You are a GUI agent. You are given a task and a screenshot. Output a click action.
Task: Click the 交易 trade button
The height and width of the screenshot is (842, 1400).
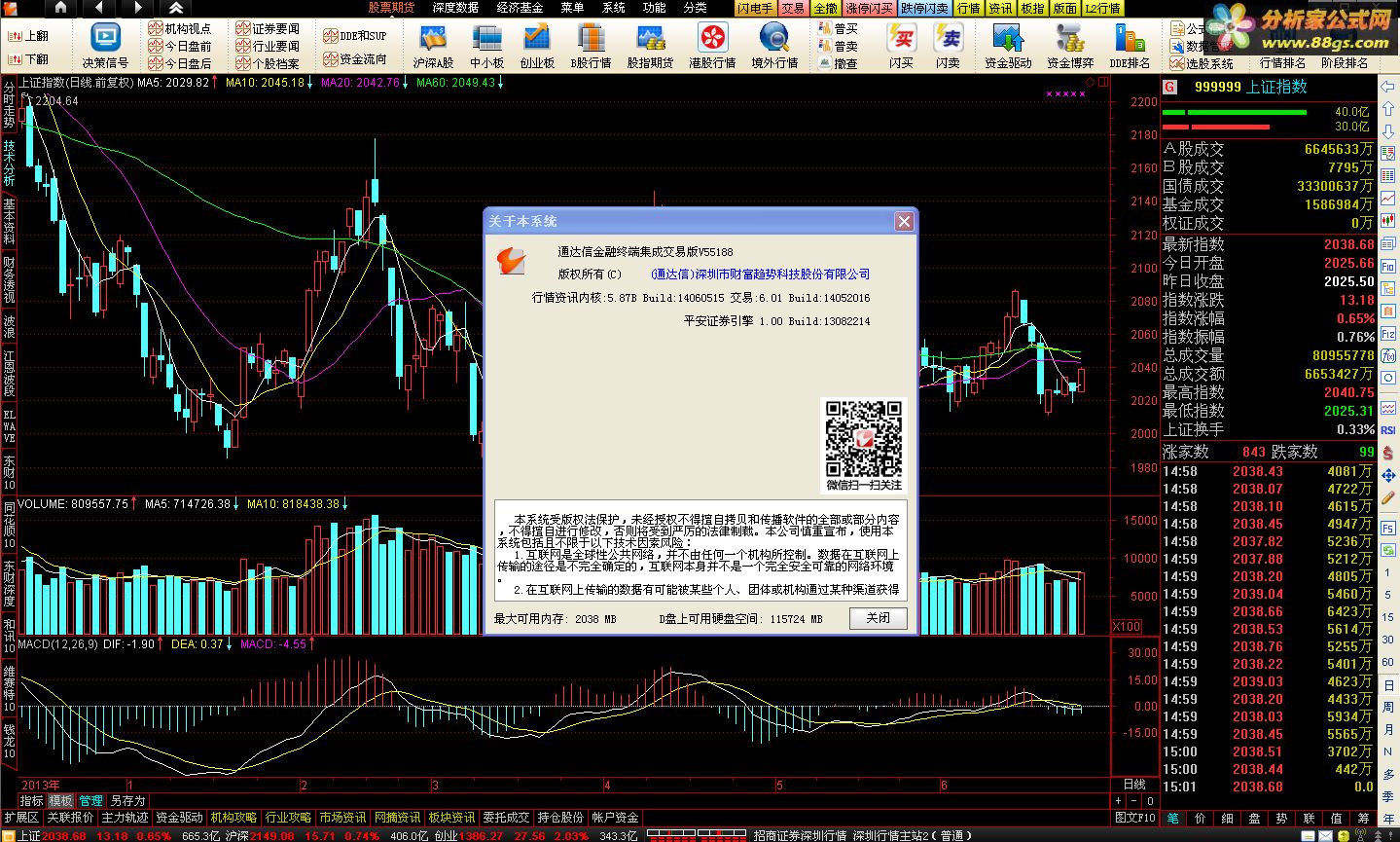pos(793,8)
